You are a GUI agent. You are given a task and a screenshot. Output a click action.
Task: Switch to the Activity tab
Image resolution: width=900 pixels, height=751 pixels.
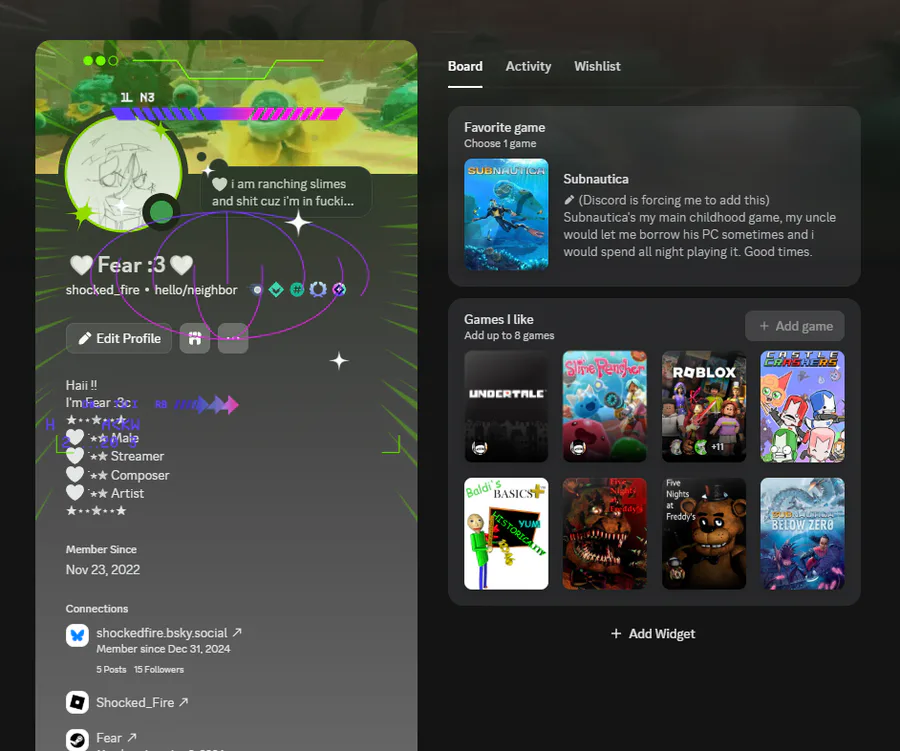click(528, 66)
